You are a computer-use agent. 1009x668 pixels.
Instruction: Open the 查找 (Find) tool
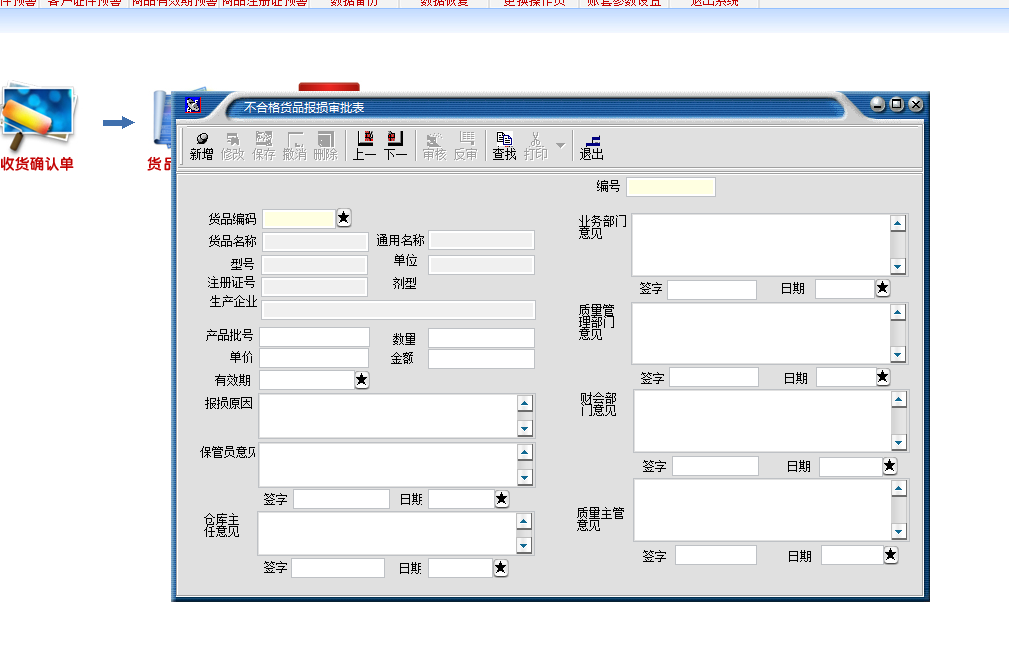click(504, 146)
